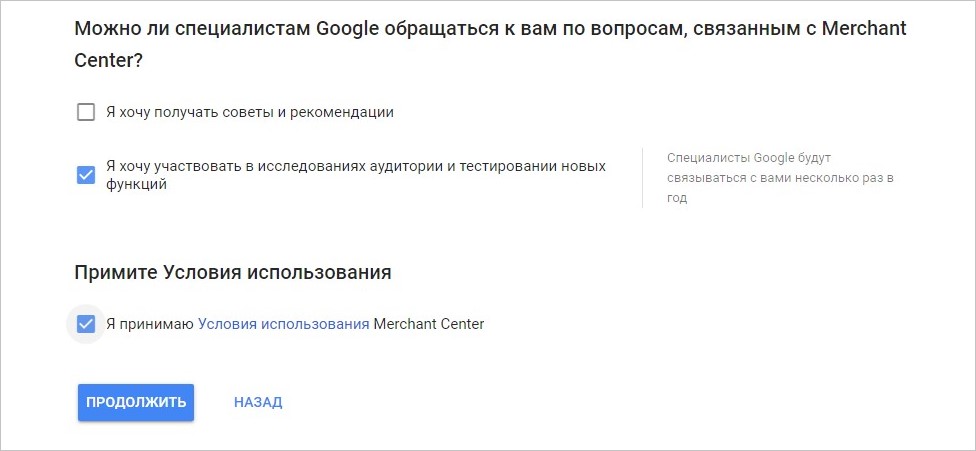Click the vertical divider beside the research option
Image resolution: width=976 pixels, height=451 pixels.
click(642, 178)
